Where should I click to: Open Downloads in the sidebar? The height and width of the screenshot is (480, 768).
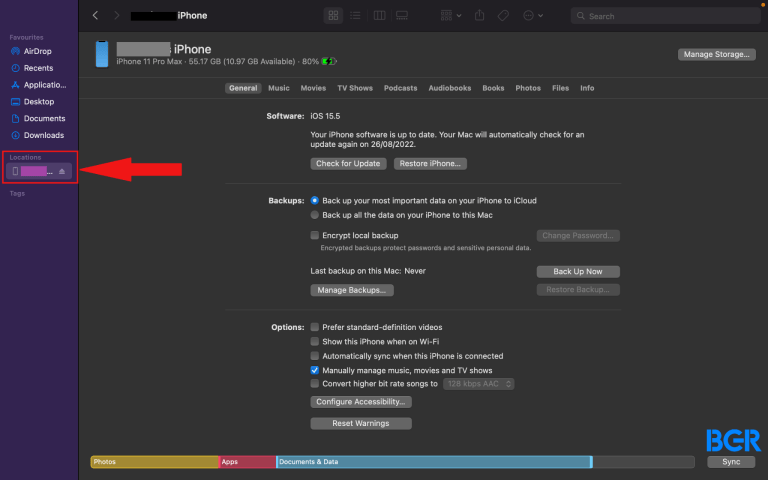tap(38, 135)
